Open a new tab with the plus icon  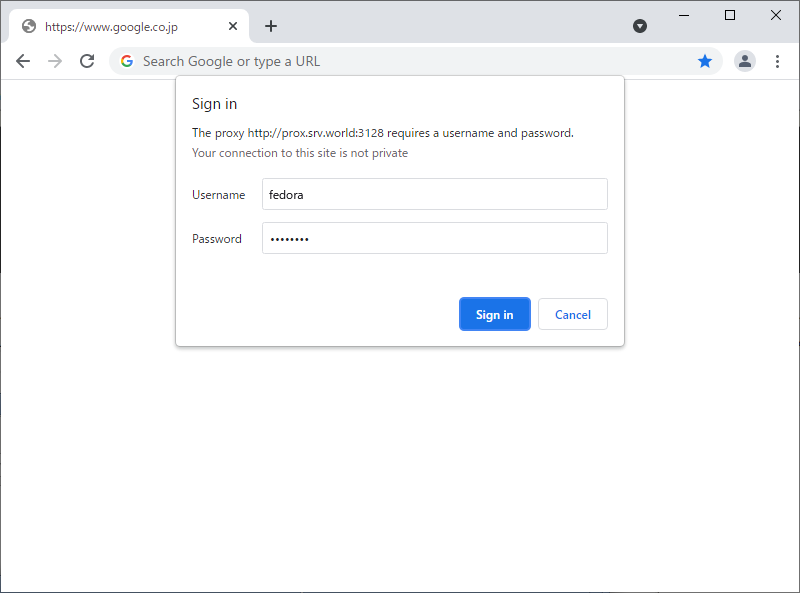pos(271,26)
